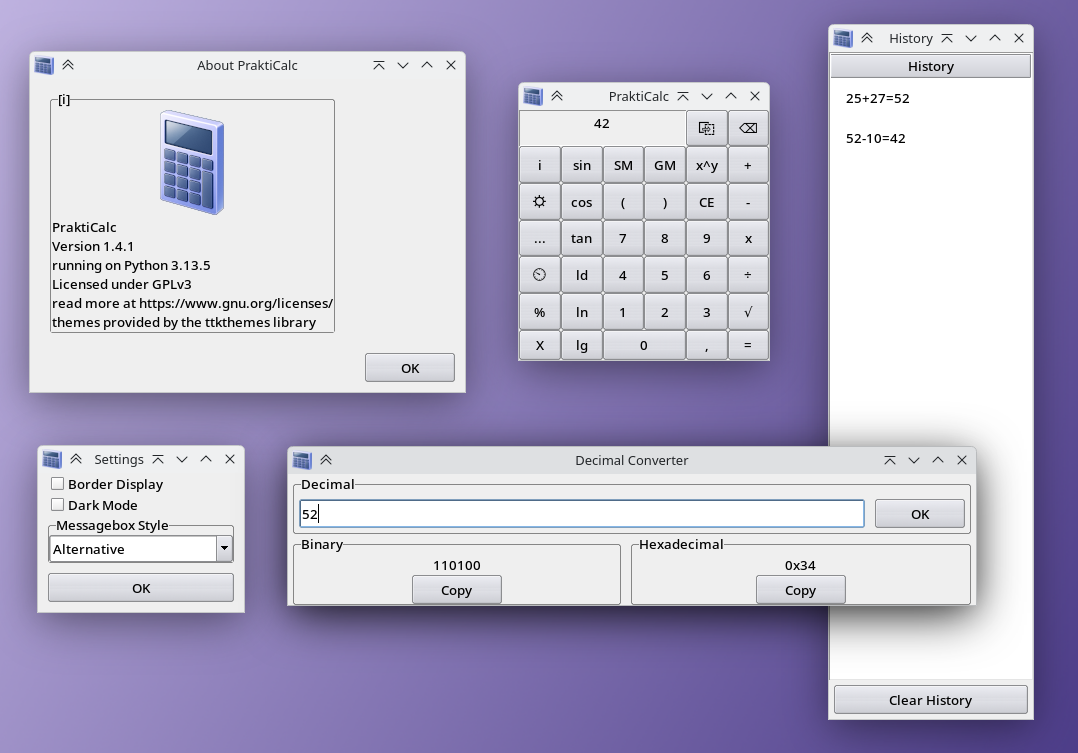The width and height of the screenshot is (1078, 753).
Task: Click the X exit button on calculator
Action: (x=539, y=344)
